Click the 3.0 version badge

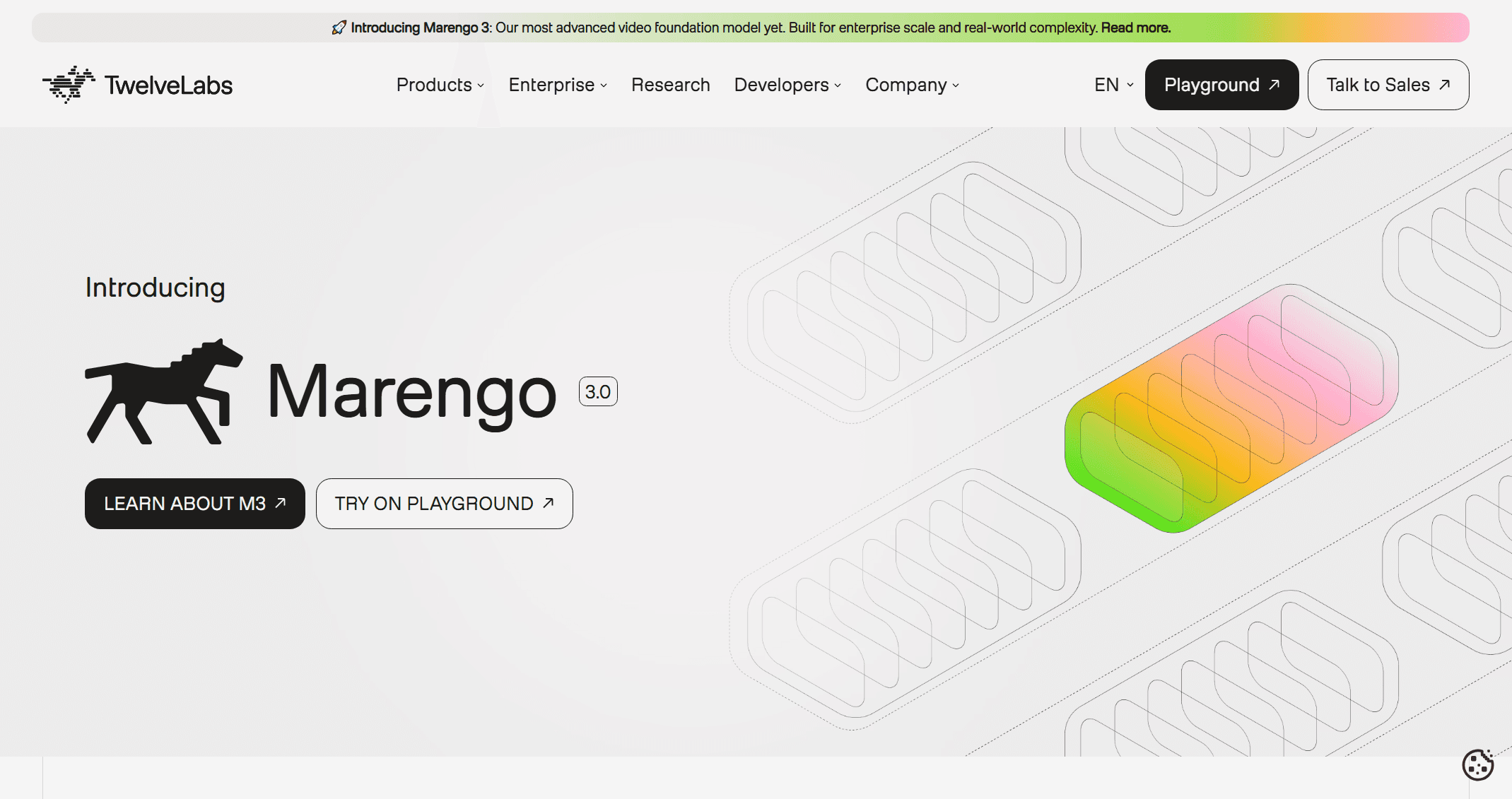598,391
